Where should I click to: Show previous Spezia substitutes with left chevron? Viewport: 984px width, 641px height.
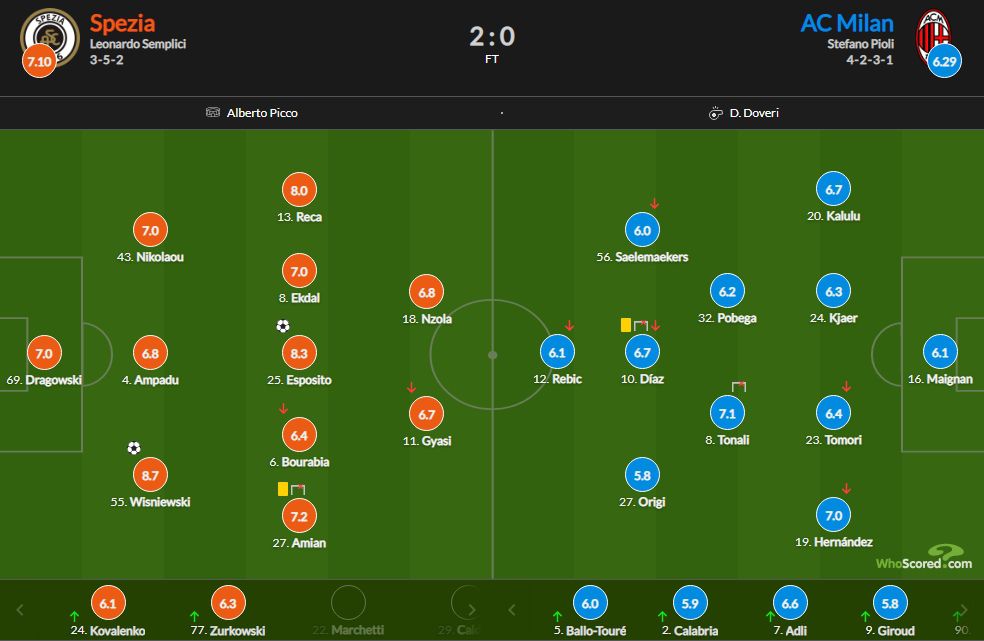pyautogui.click(x=19, y=610)
